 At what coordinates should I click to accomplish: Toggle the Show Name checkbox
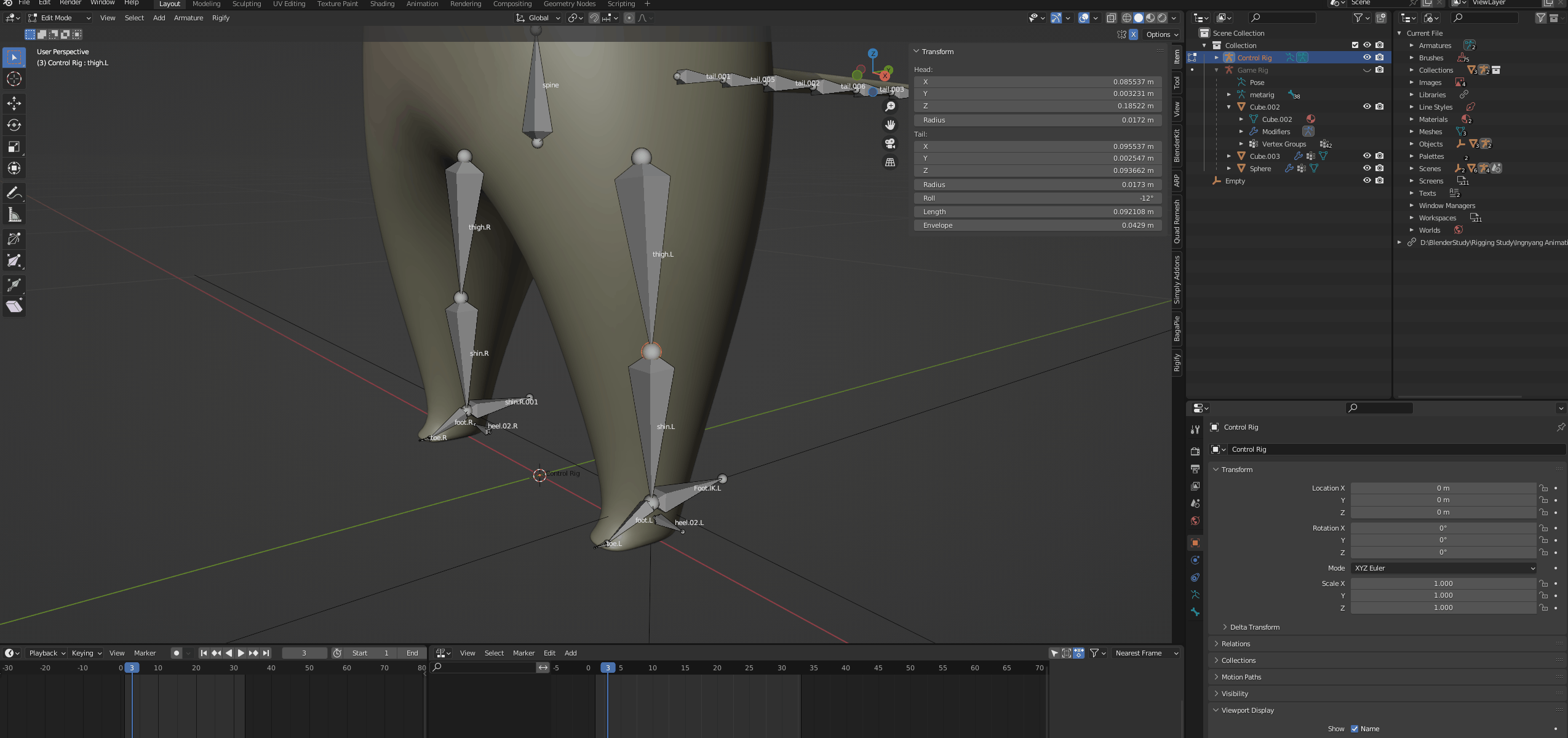click(1355, 729)
